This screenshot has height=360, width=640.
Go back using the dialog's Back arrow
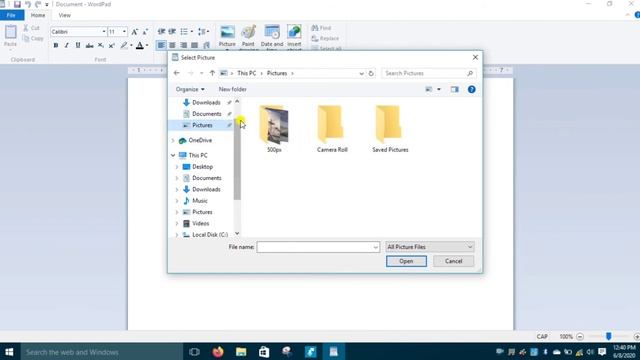coord(176,73)
